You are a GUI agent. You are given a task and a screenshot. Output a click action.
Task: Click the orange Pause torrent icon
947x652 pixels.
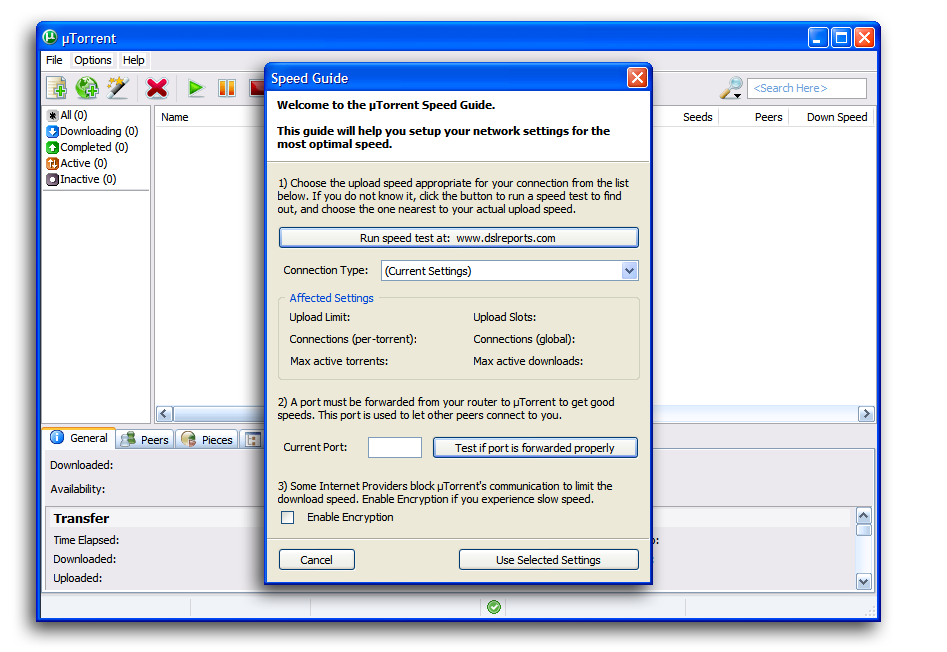227,88
